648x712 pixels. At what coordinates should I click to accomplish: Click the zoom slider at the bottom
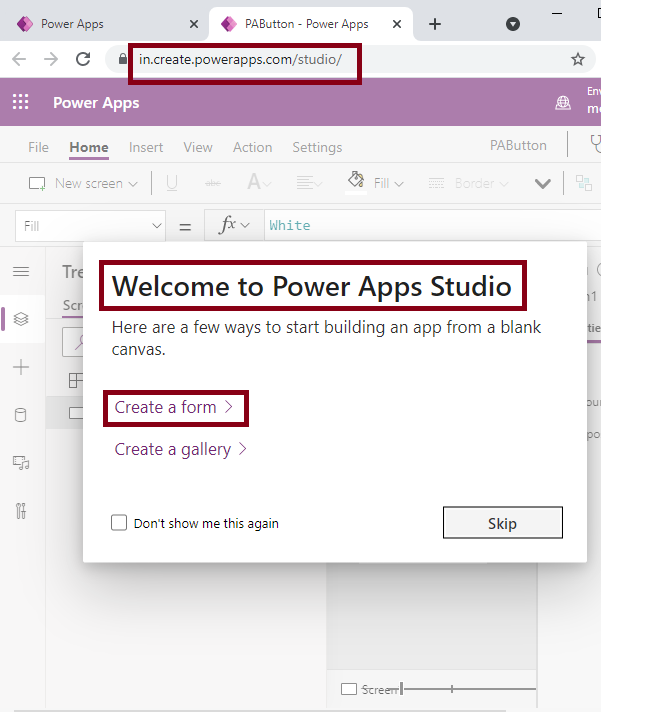tap(468, 689)
